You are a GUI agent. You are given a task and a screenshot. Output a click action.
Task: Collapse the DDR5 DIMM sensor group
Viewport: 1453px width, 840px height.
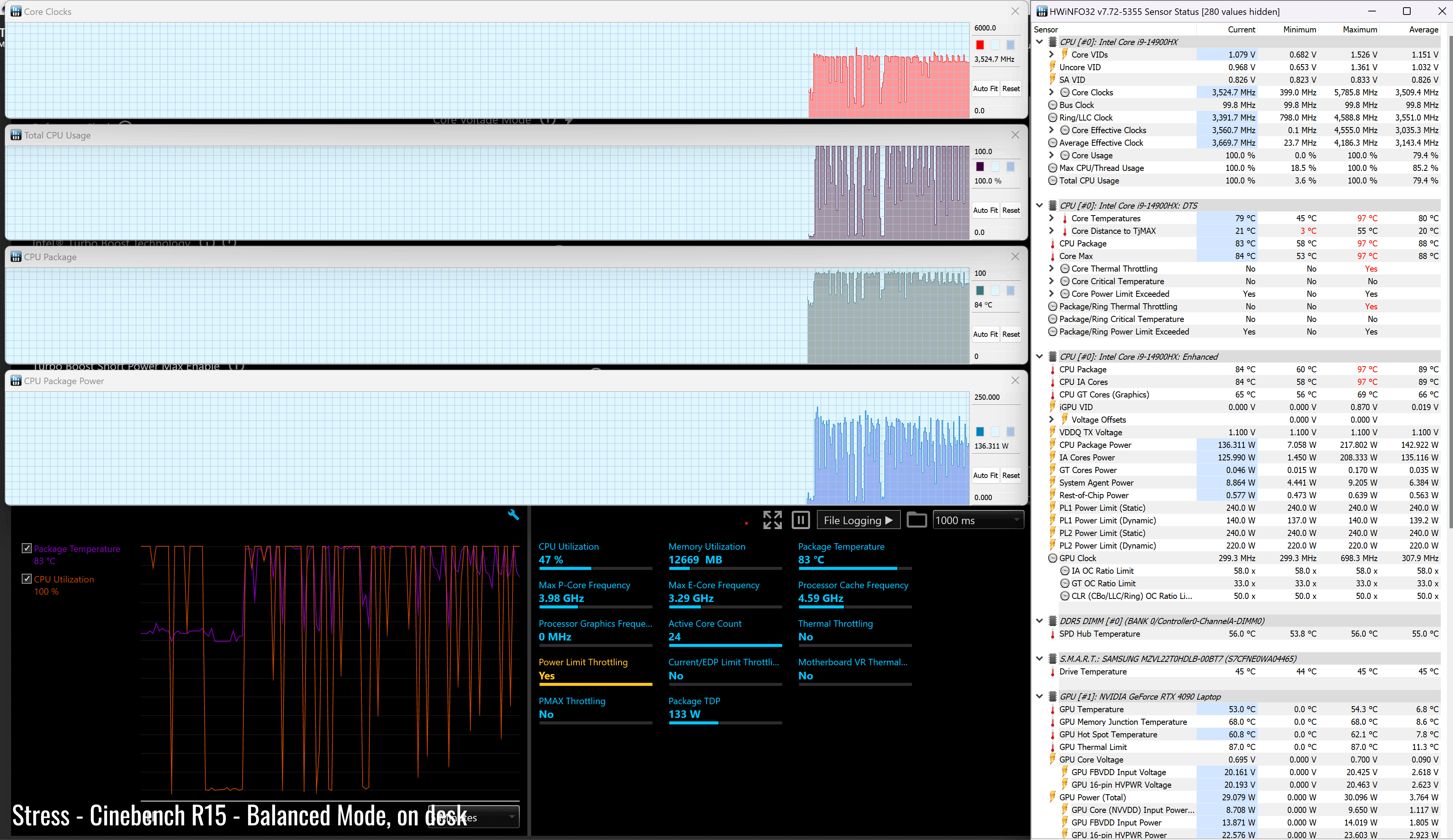click(1040, 621)
